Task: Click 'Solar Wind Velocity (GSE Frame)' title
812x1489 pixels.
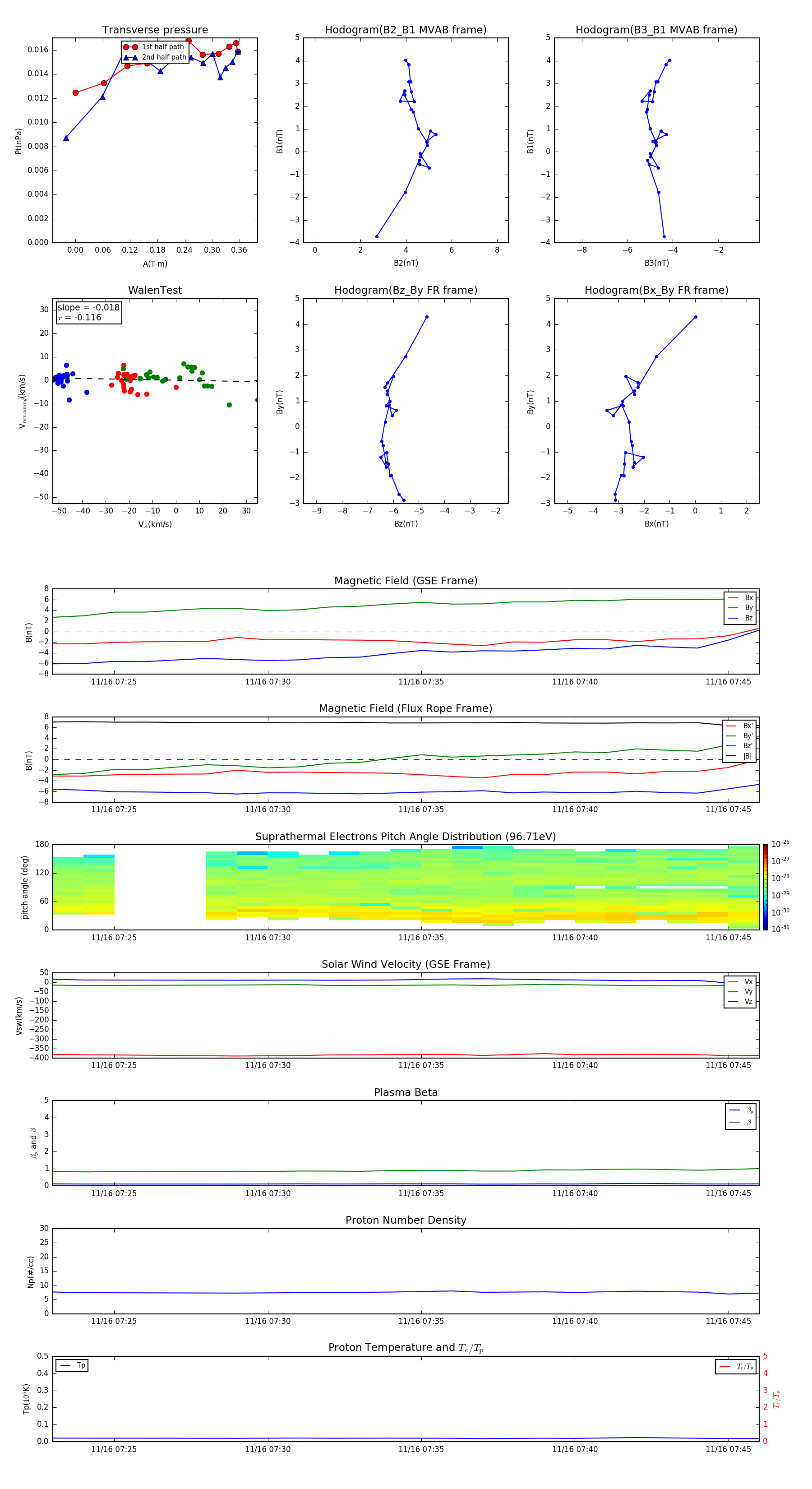Action: pyautogui.click(x=406, y=964)
